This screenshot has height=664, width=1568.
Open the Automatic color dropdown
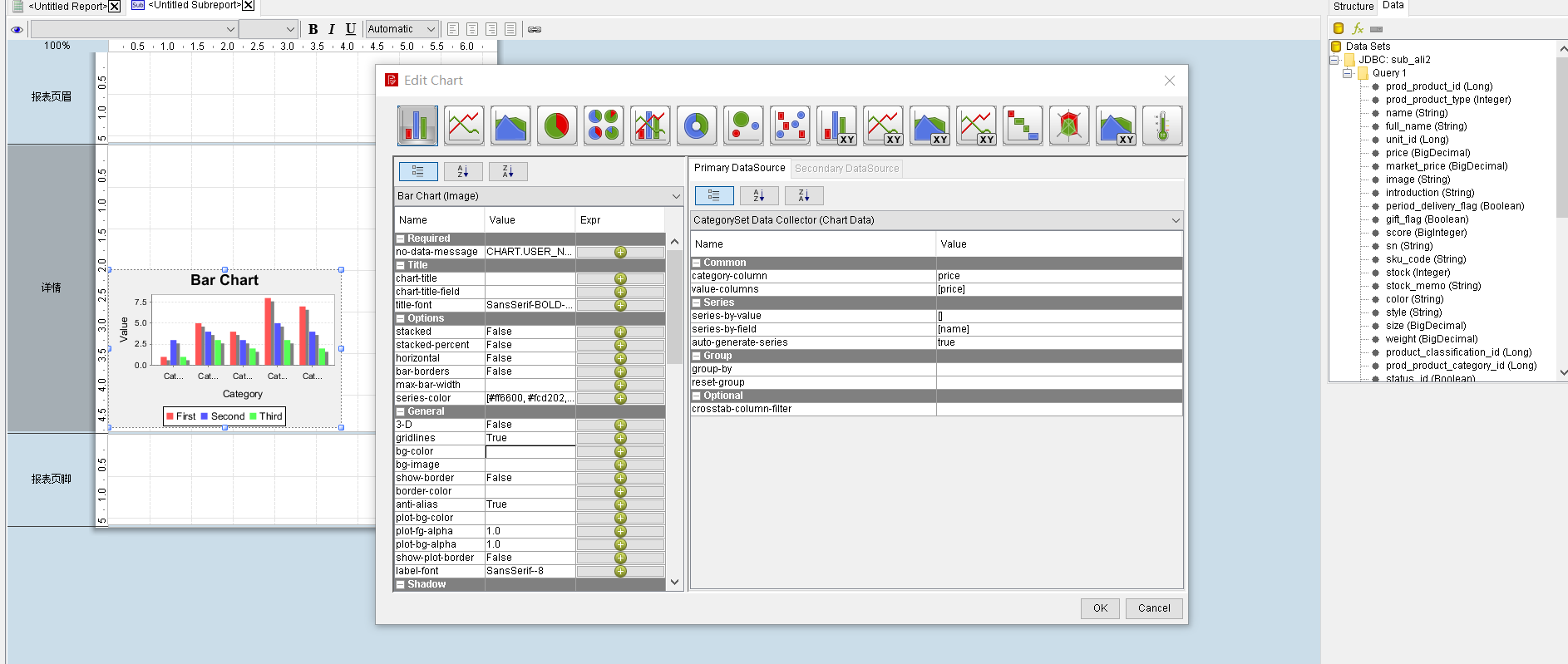402,29
